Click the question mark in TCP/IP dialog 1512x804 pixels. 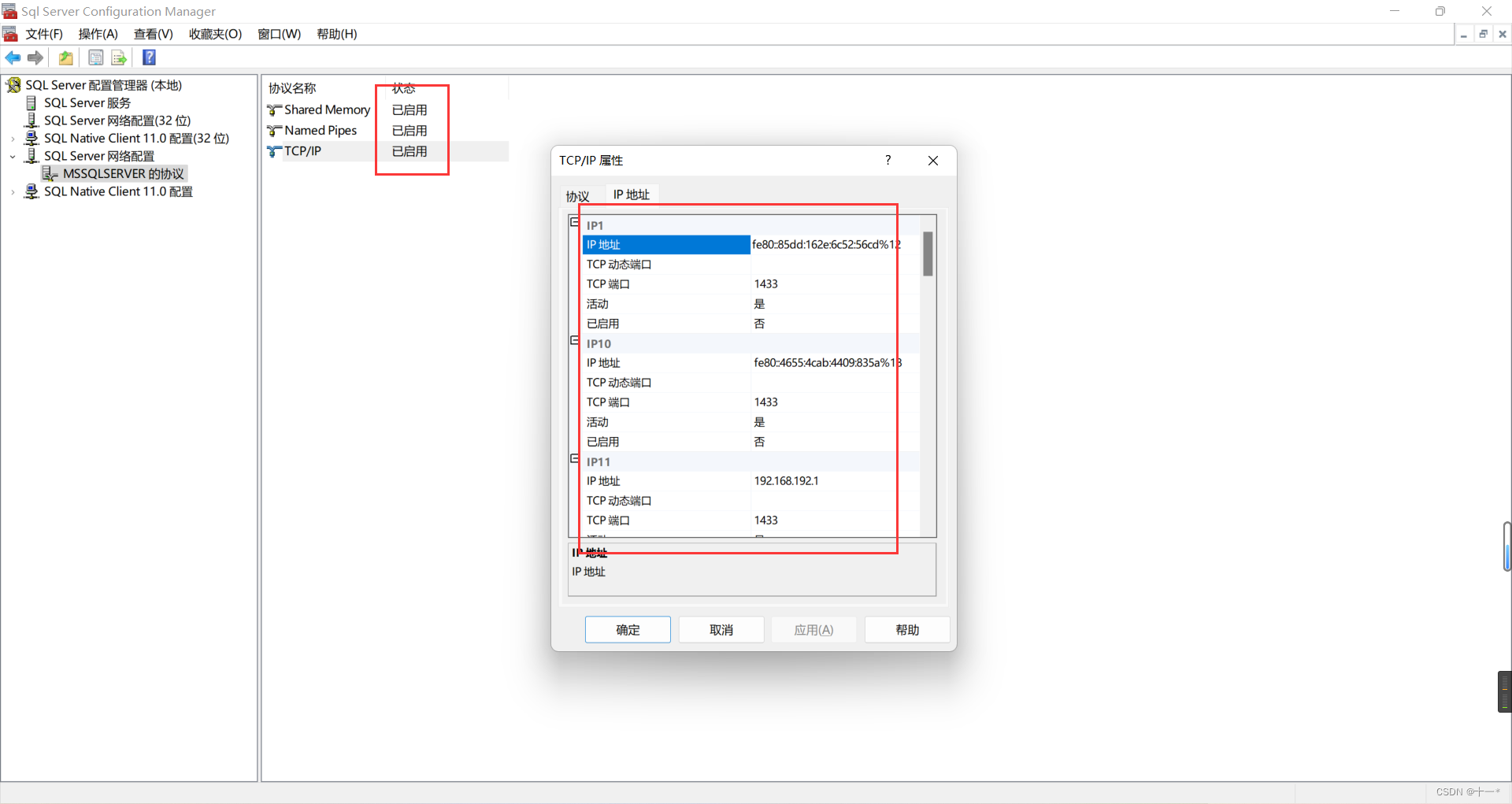[888, 160]
